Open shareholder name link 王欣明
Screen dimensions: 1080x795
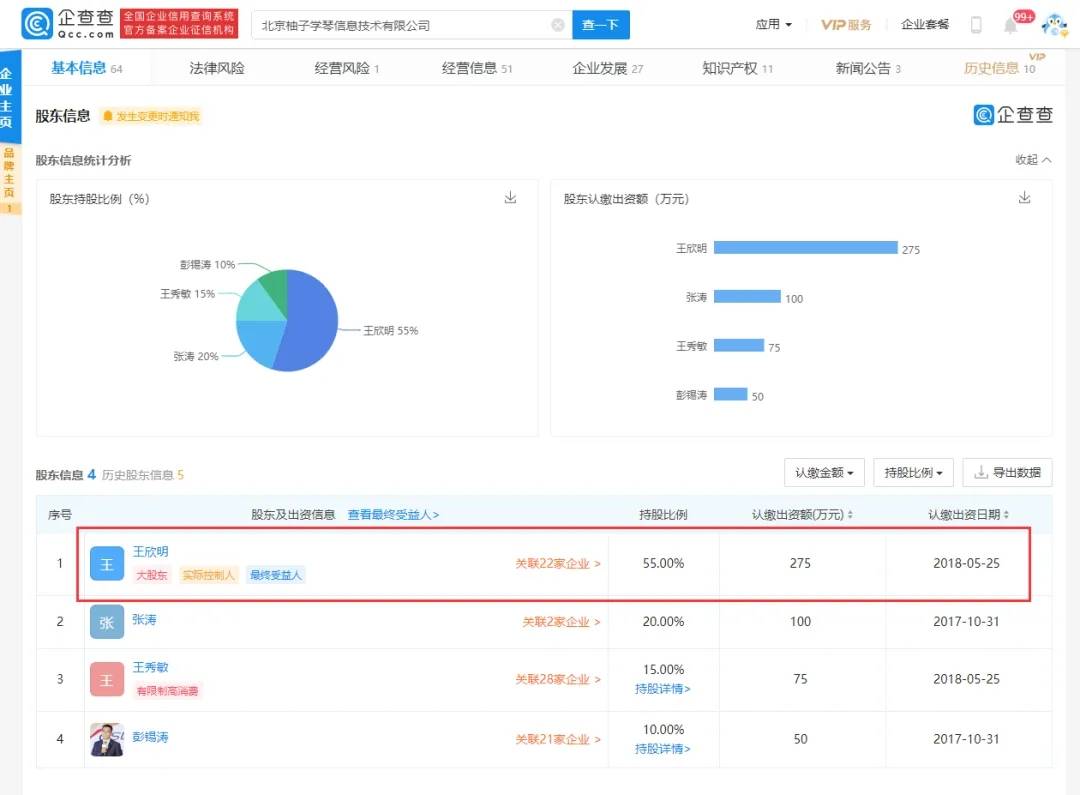[x=150, y=552]
